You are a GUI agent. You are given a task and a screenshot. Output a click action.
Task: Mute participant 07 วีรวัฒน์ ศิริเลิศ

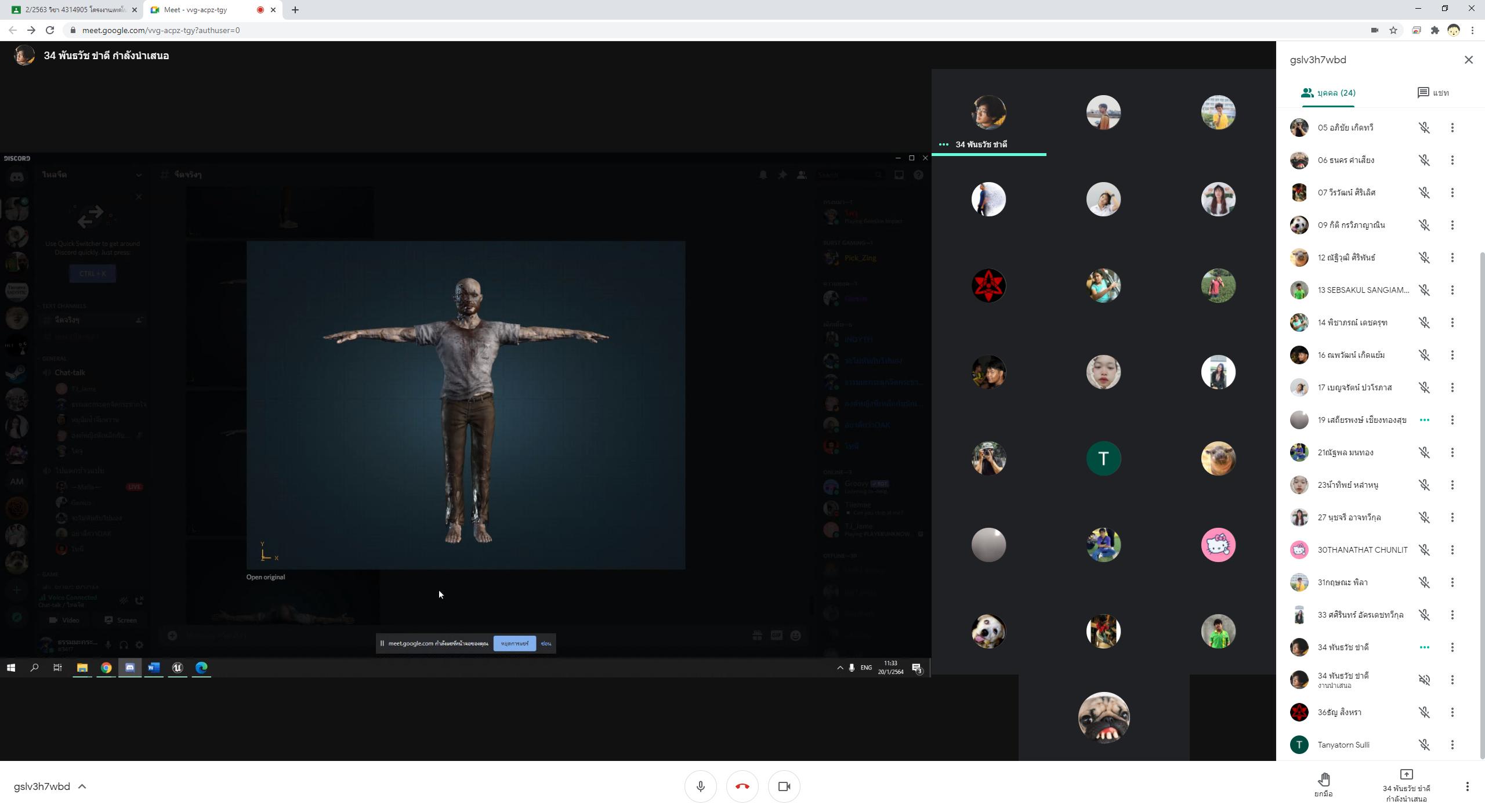pos(1424,193)
